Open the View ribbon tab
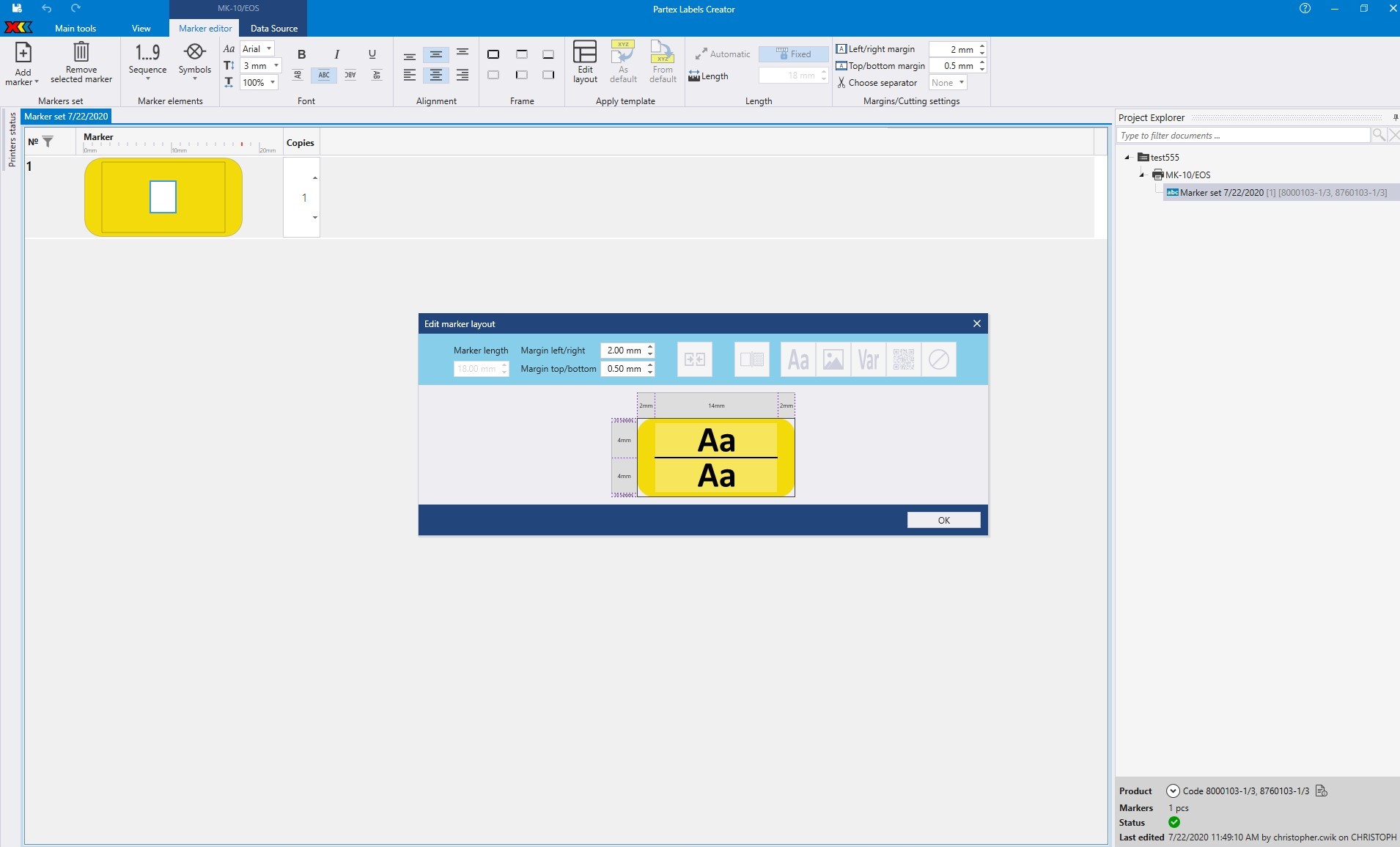The image size is (1400, 847). (141, 28)
